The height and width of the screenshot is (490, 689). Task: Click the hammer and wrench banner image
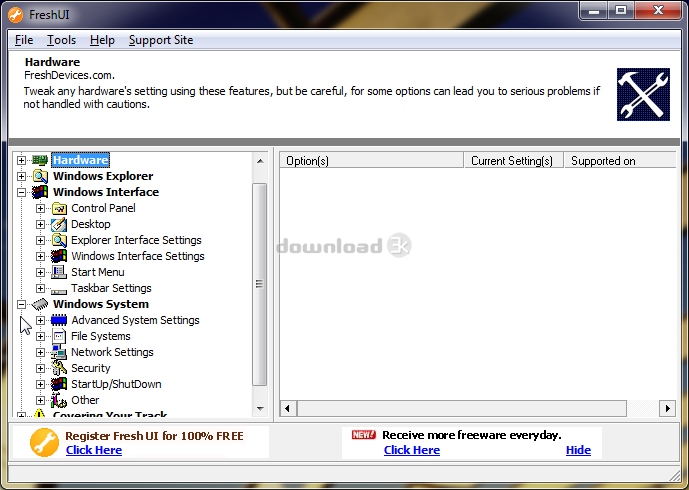[x=643, y=94]
